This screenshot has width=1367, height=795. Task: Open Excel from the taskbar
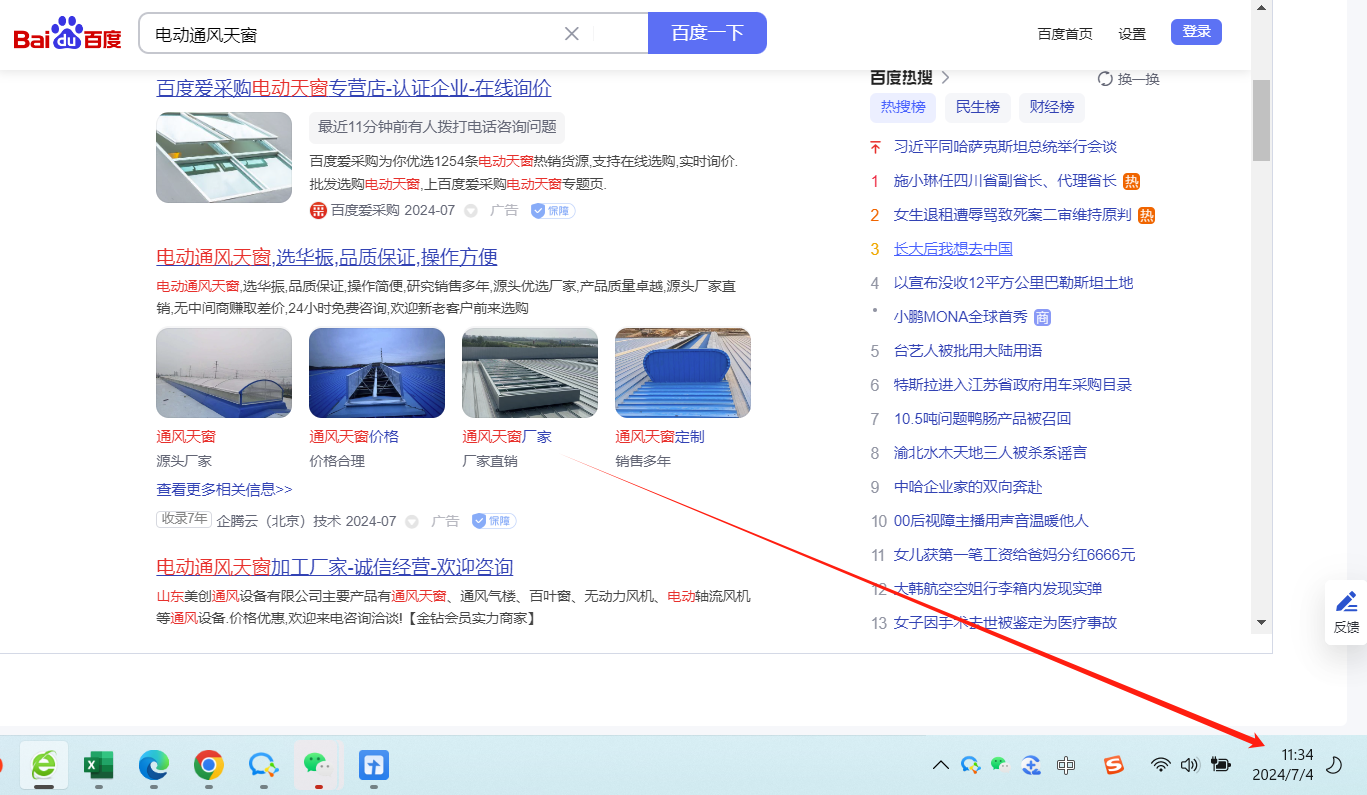point(98,766)
